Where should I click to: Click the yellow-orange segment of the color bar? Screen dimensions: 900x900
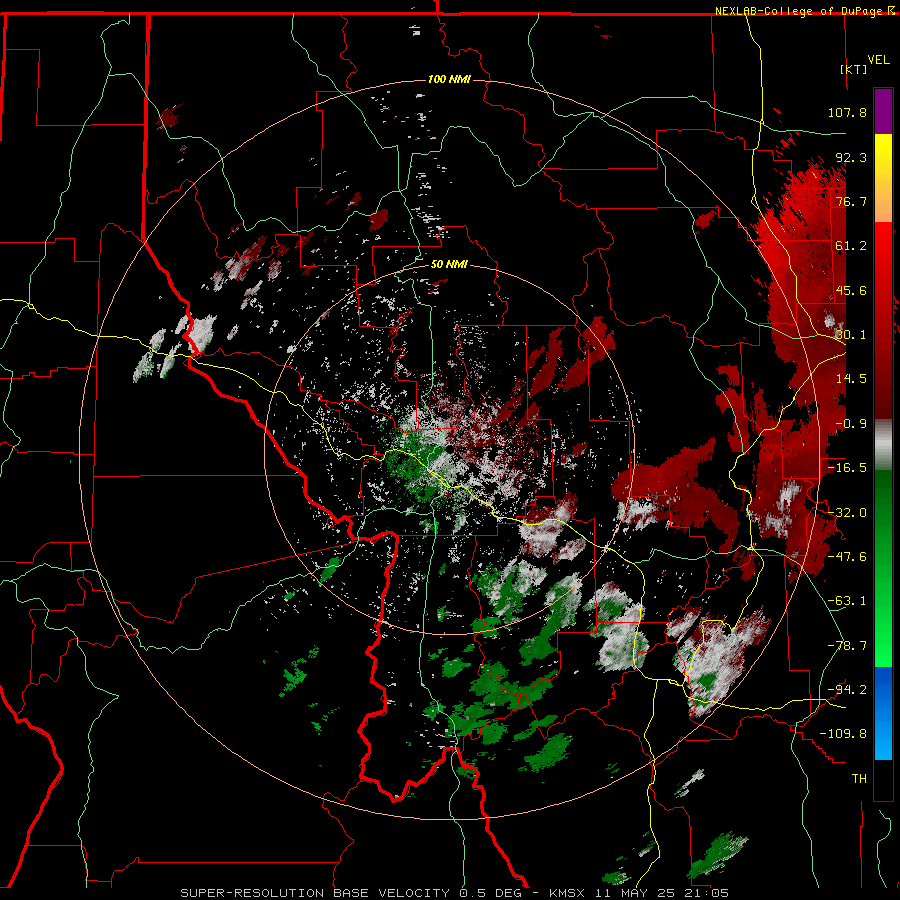[x=883, y=178]
